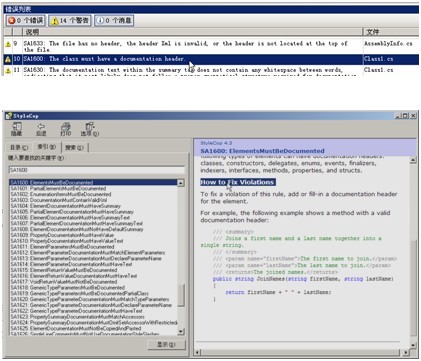The image size is (421, 361).
Task: Click the AssemblyInfo.cs file cell
Action: pos(388,44)
